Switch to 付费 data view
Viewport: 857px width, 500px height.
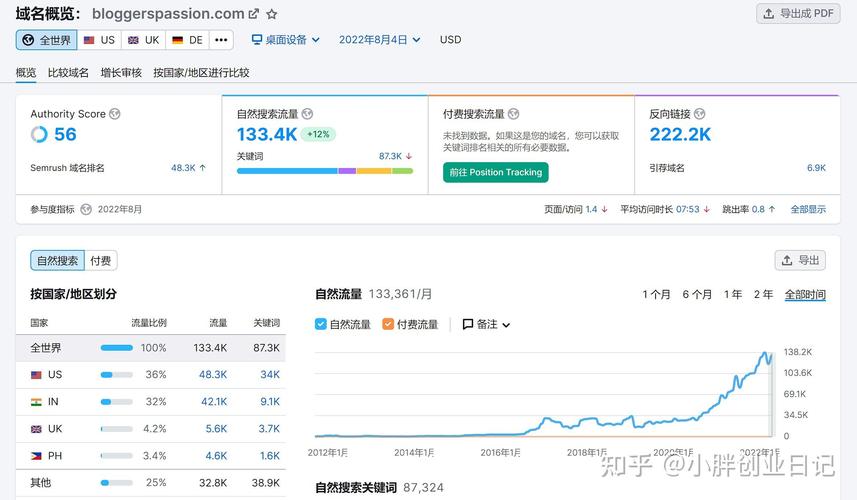101,261
